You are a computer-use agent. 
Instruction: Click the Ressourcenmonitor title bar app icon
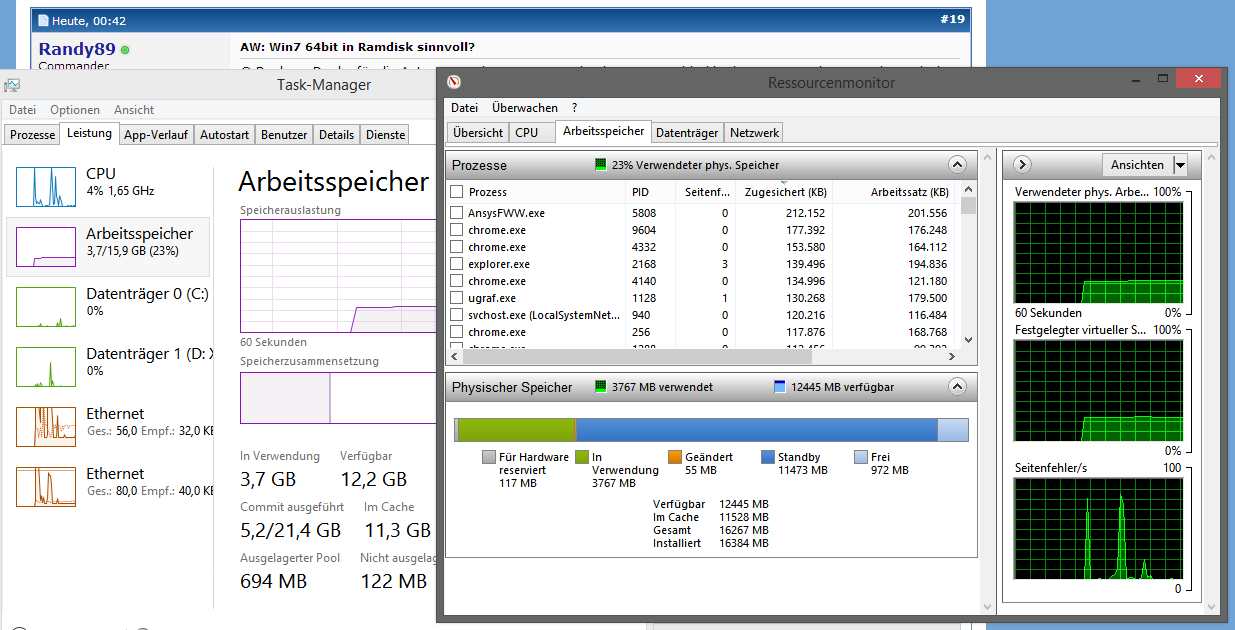[454, 82]
